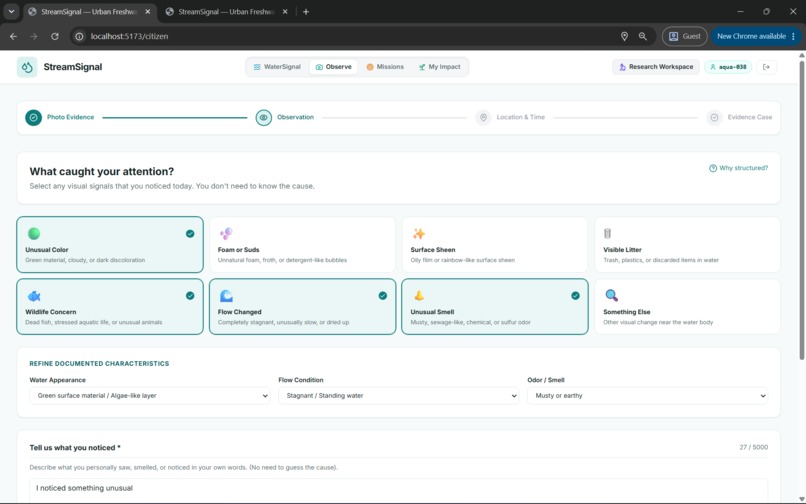Image resolution: width=806 pixels, height=504 pixels.
Task: Reload the page
Action: pos(54,37)
